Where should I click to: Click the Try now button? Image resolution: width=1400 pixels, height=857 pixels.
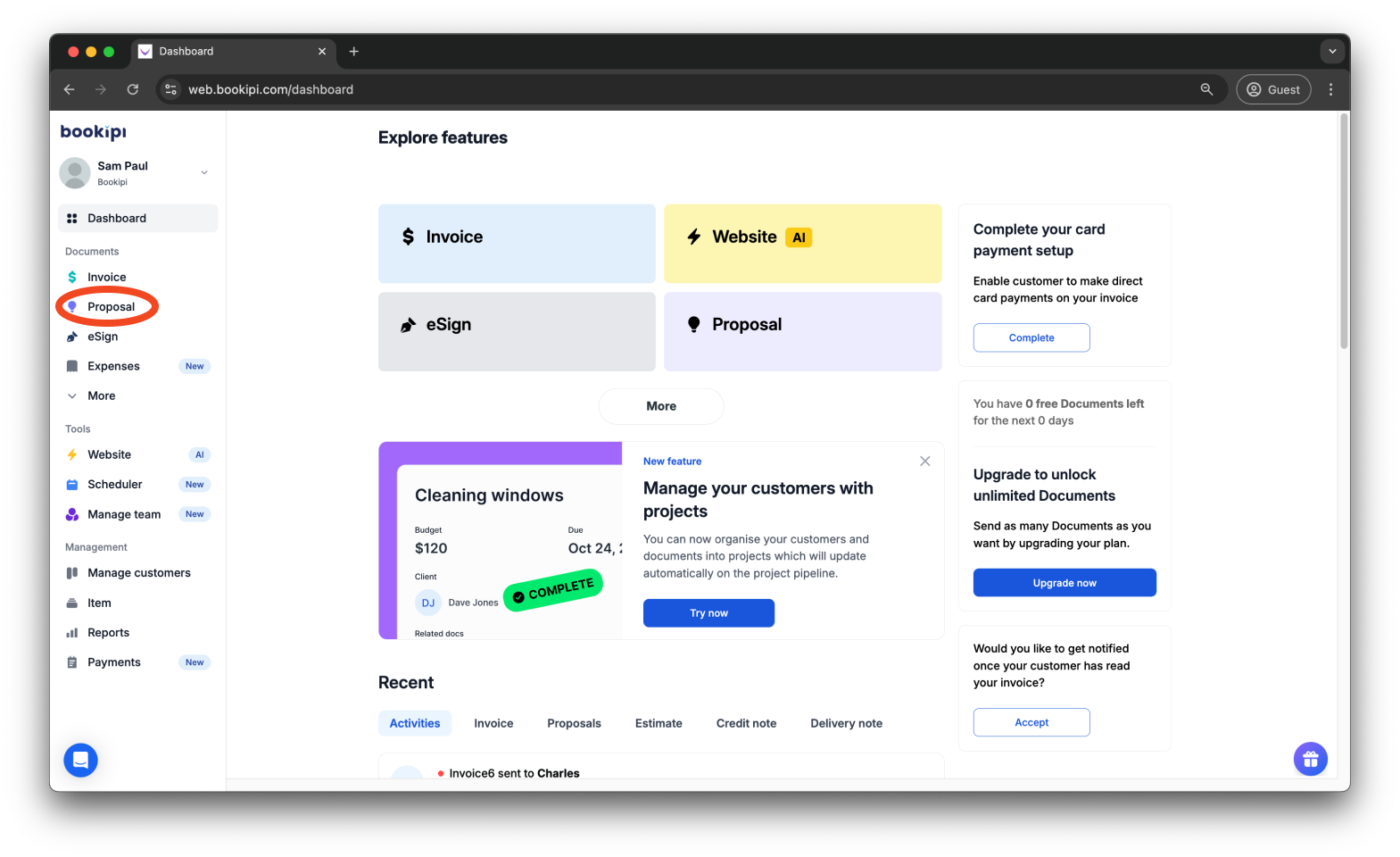[708, 613]
